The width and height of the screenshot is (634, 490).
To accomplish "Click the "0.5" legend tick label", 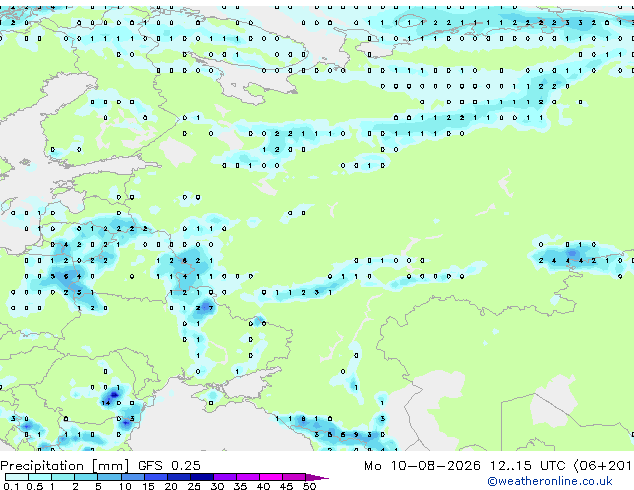I will coord(35,486).
